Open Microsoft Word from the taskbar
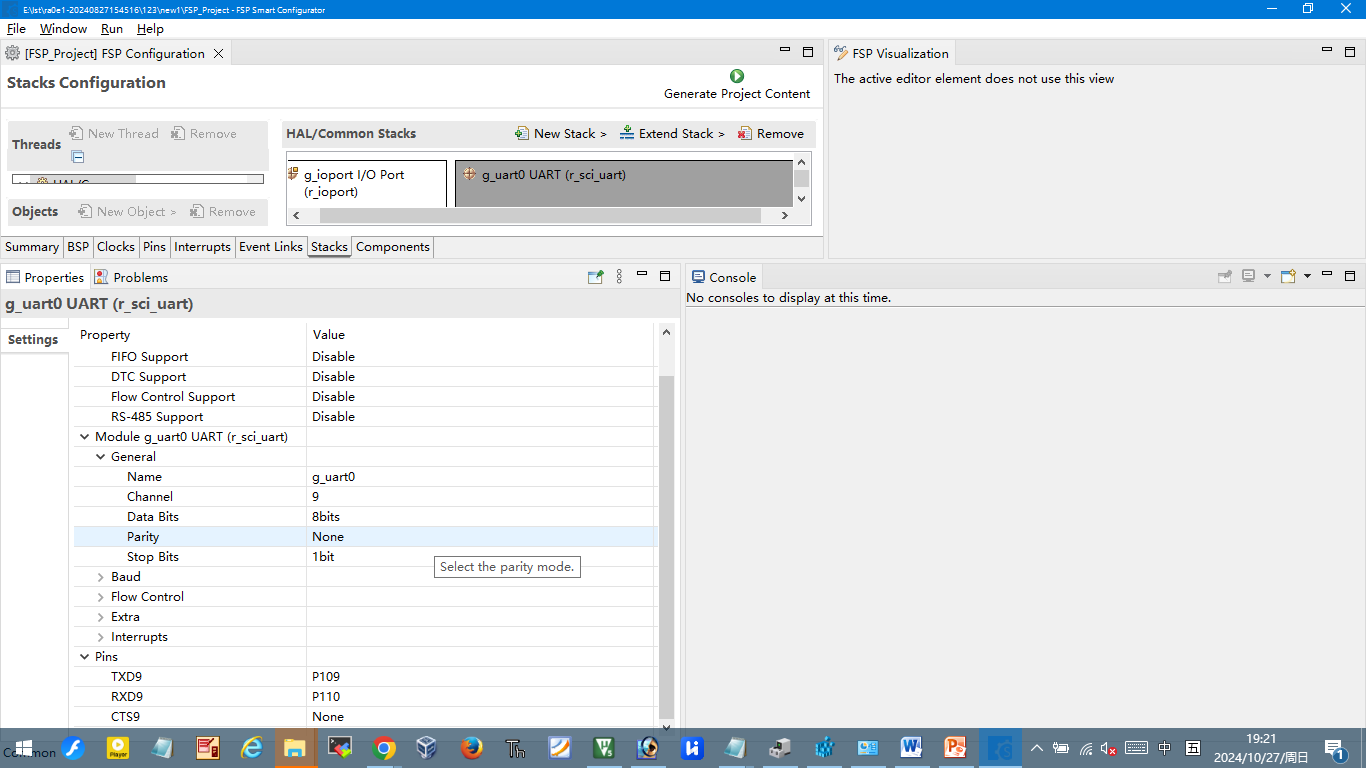The image size is (1366, 768). (x=911, y=747)
